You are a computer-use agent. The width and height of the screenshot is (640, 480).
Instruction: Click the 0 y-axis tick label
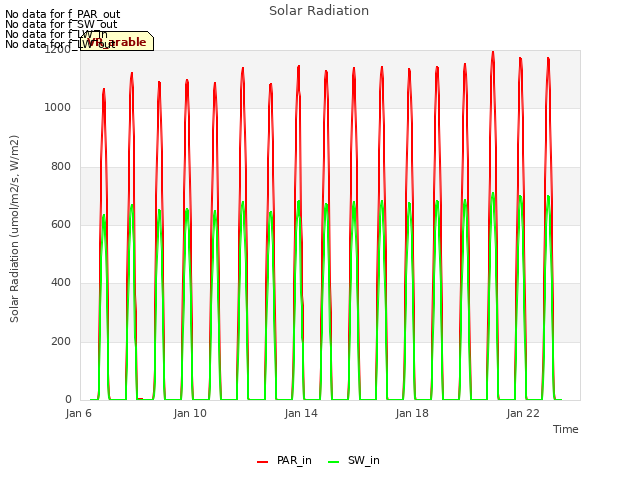(68, 400)
